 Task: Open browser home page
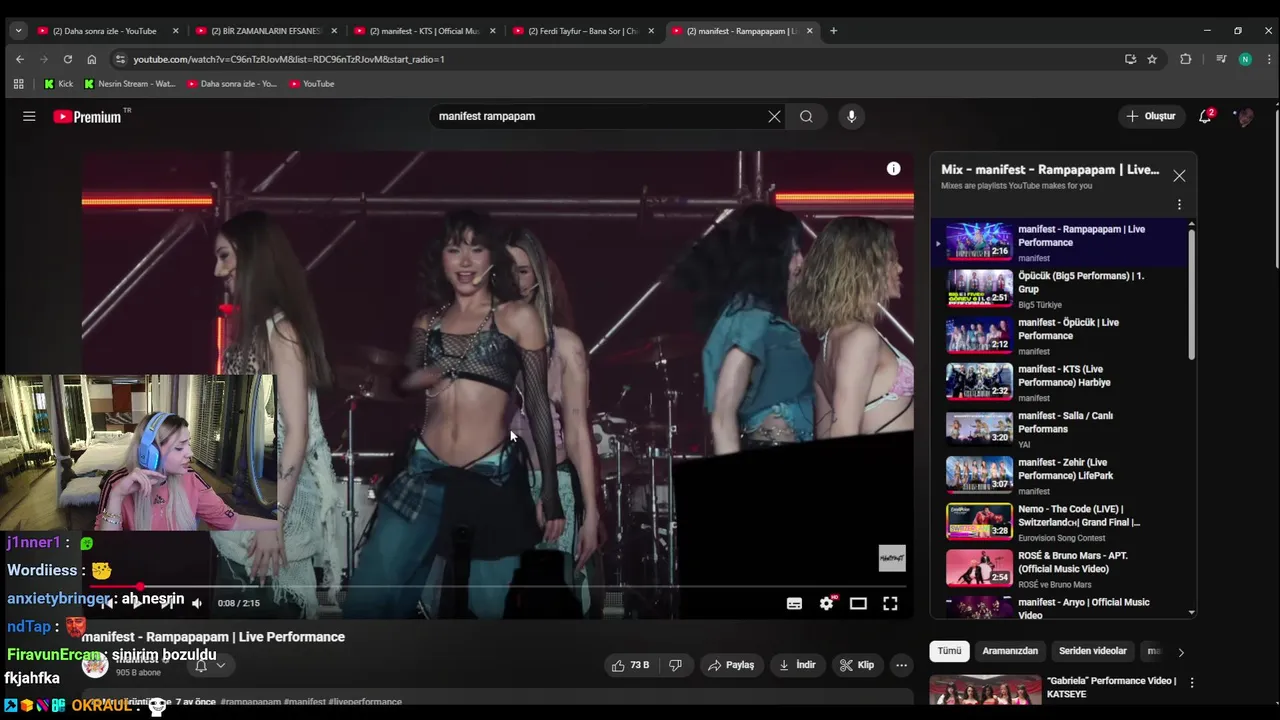(92, 59)
